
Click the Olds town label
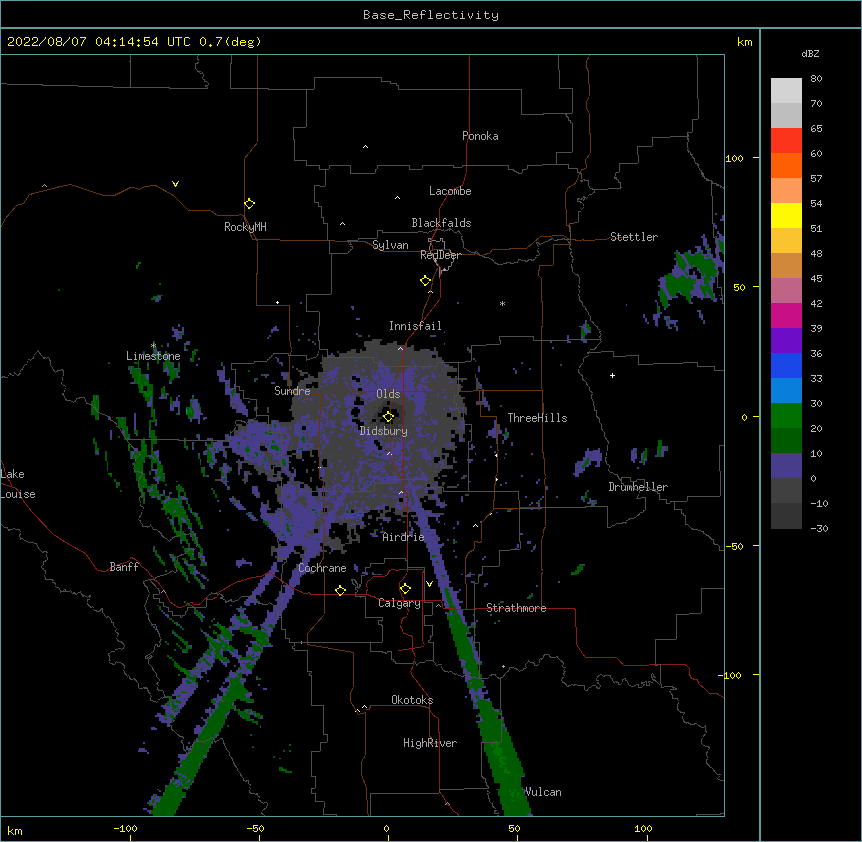(x=388, y=394)
